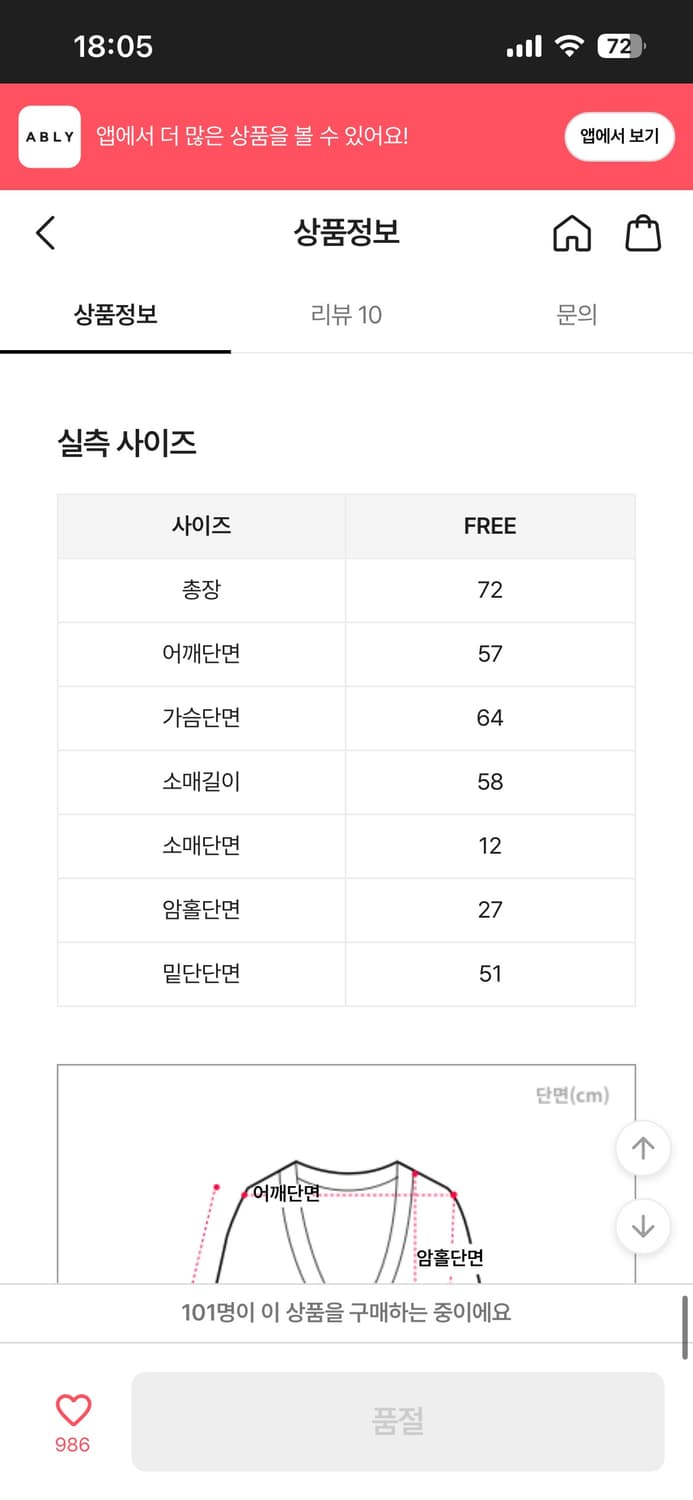Screen dimensions: 693x1500
Task: Tap the 총장 row in the size table
Action: (201, 590)
